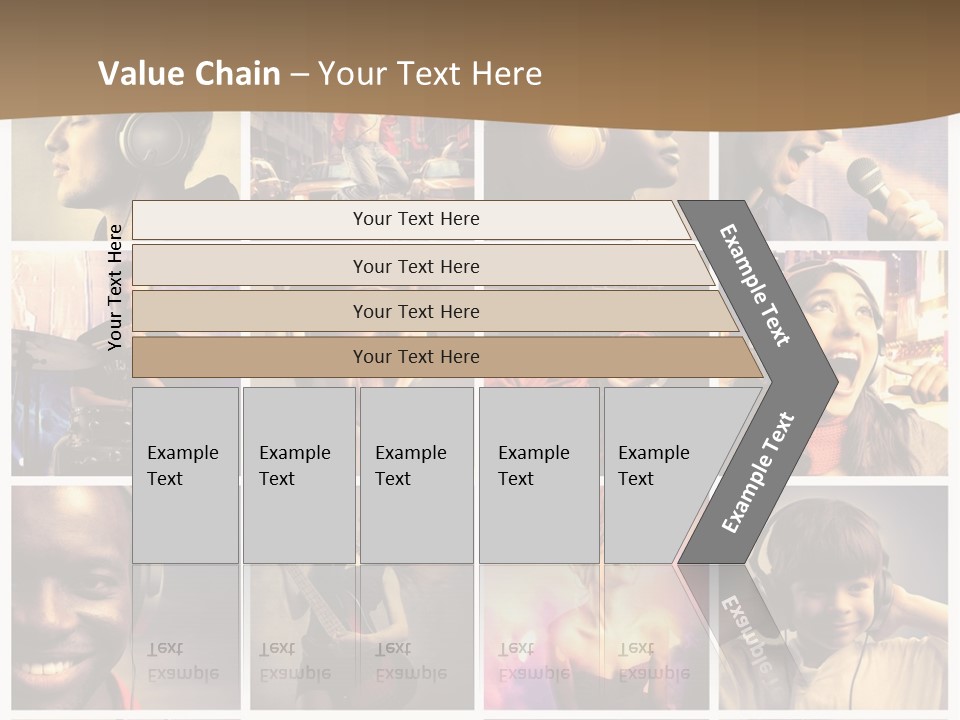This screenshot has height=720, width=960.
Task: Click the "Value Chain" slide title
Action: click(x=320, y=74)
